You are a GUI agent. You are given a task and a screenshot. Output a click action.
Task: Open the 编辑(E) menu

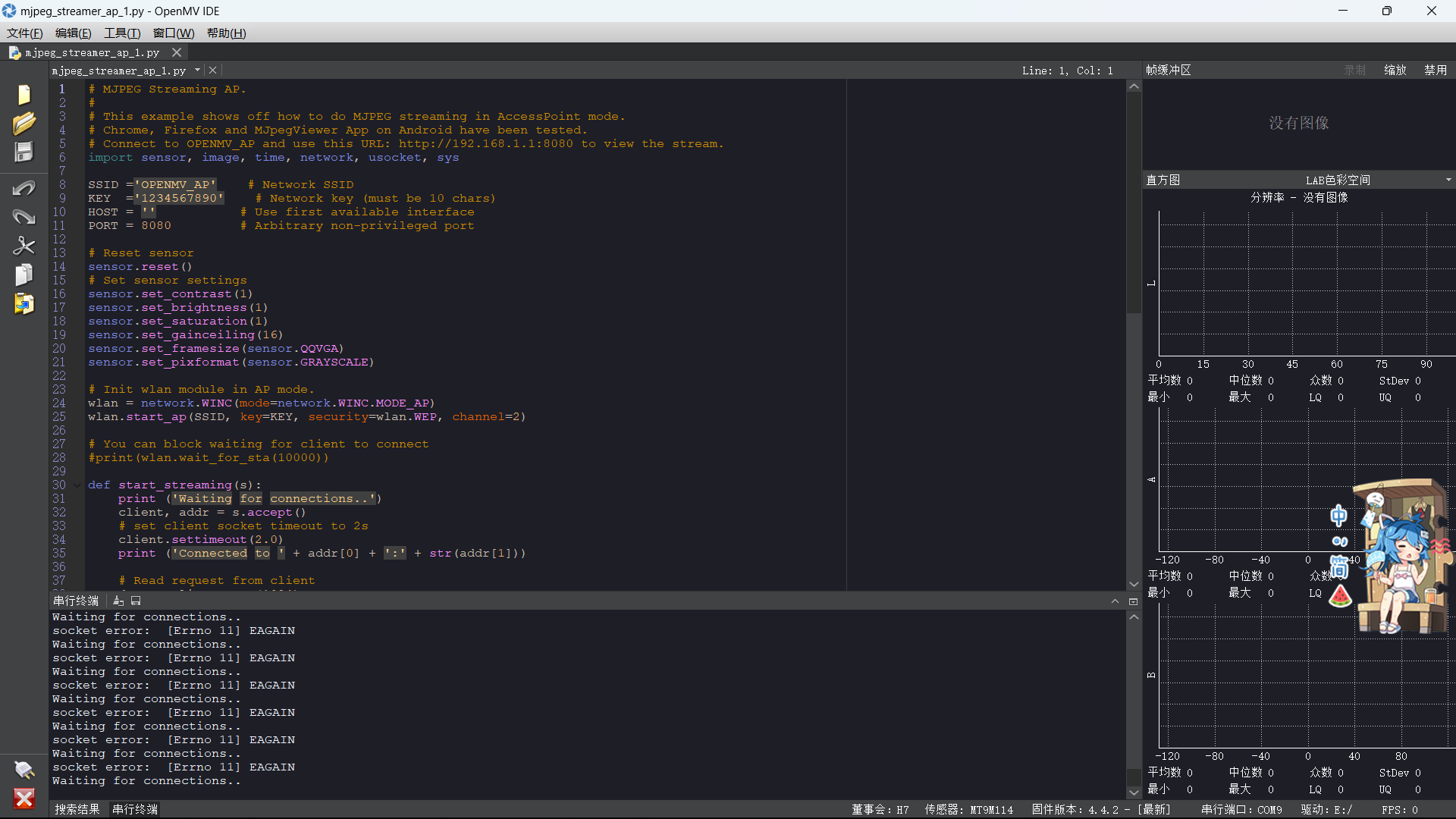[73, 33]
